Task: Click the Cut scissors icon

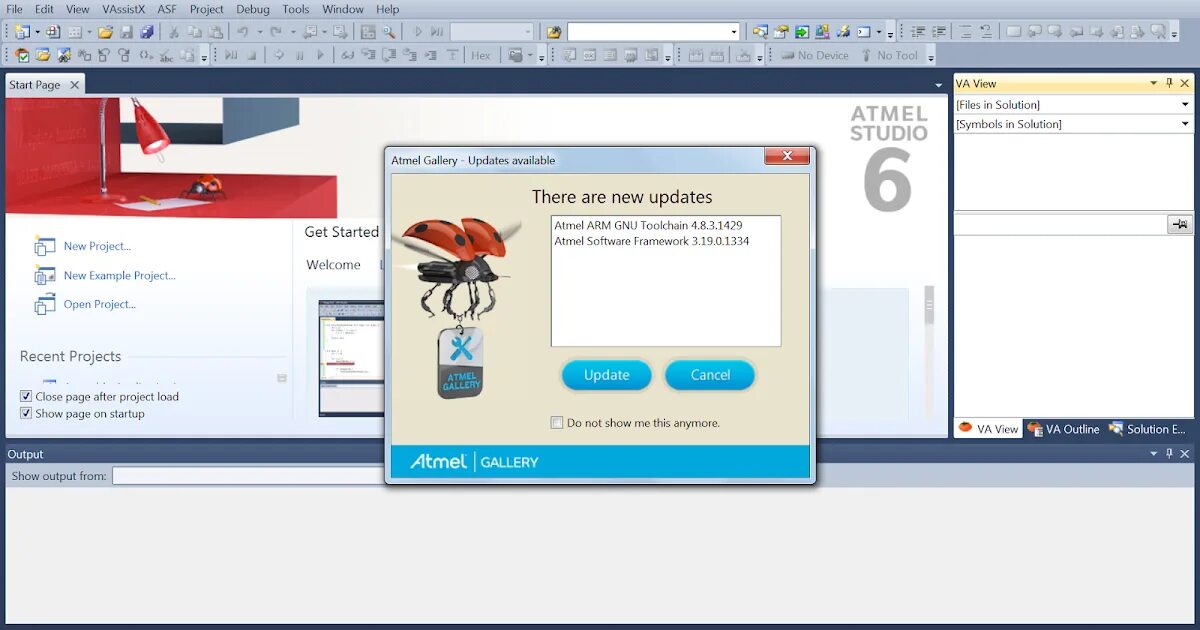Action: 173,32
